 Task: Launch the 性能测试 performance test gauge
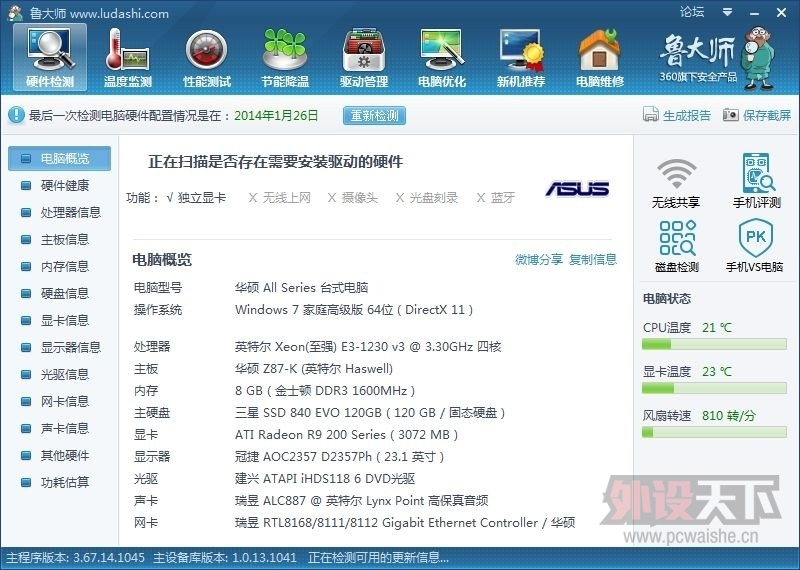pyautogui.click(x=207, y=57)
